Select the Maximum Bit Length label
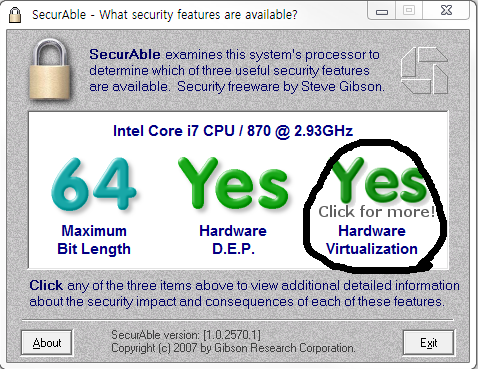The height and width of the screenshot is (369, 478). [94, 240]
